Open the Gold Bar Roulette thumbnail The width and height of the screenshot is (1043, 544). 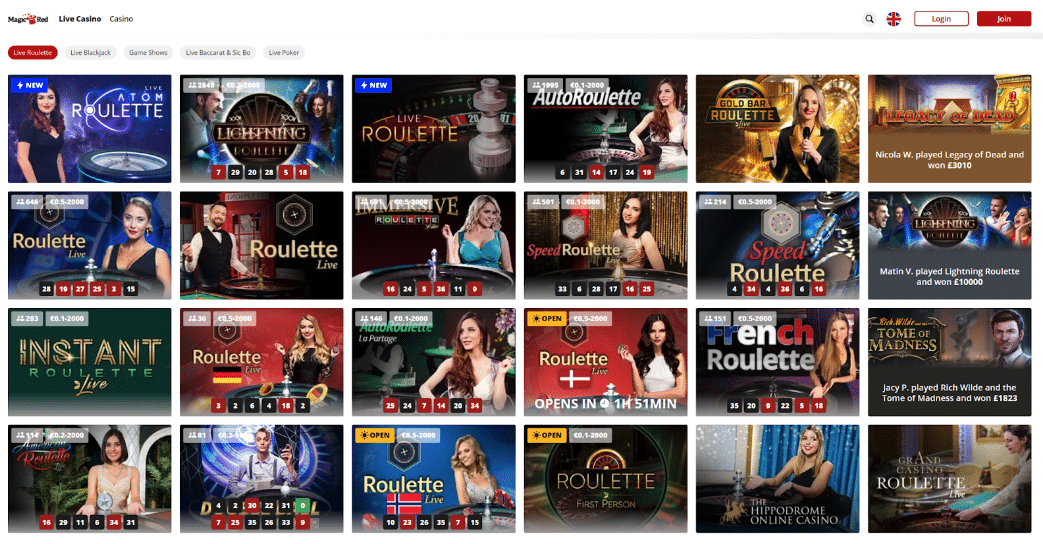pyautogui.click(x=778, y=128)
